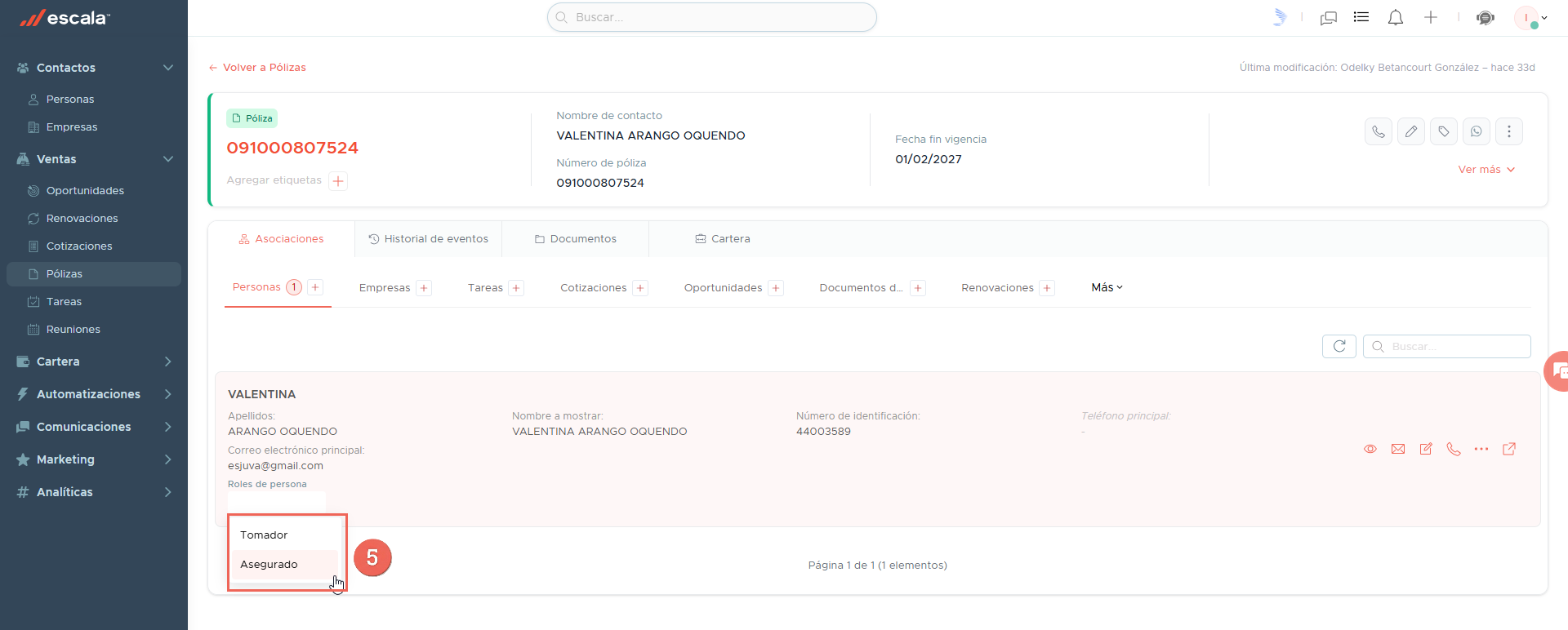Switch to the Asociaciones tab
This screenshot has height=630, width=1568.
point(282,239)
